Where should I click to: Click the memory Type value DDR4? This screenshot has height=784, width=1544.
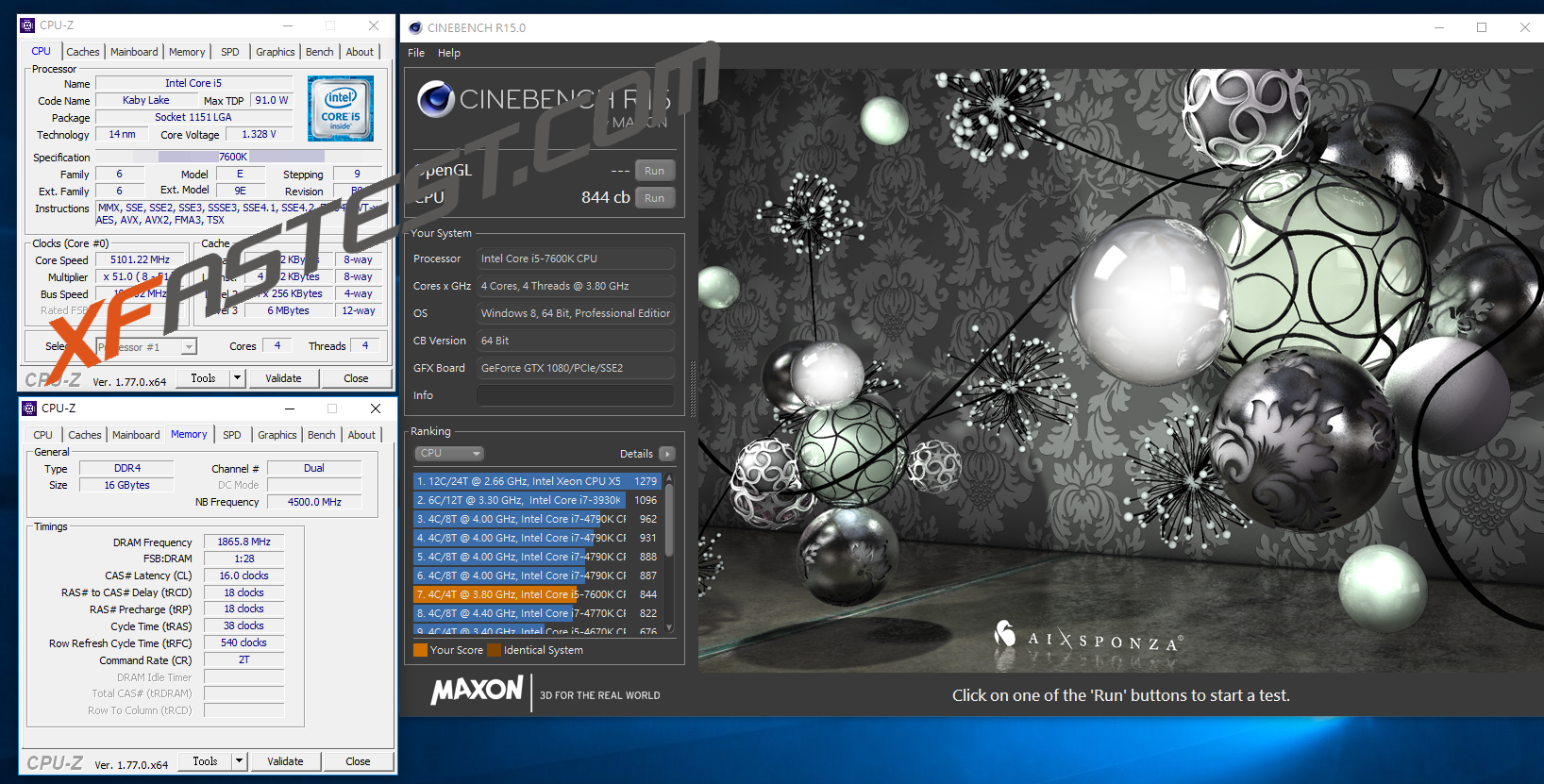pos(127,468)
